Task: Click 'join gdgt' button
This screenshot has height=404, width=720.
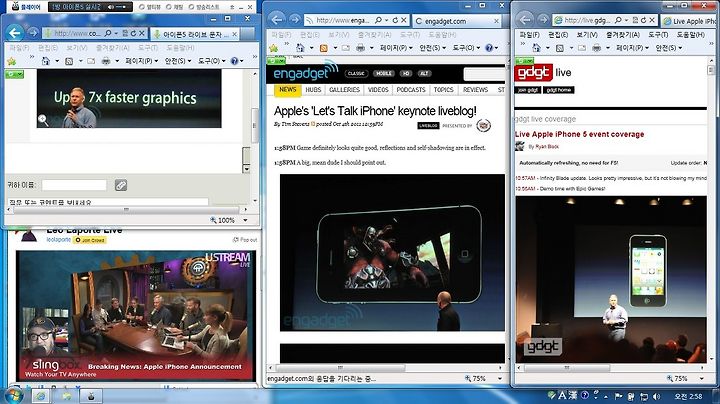Action: click(527, 90)
